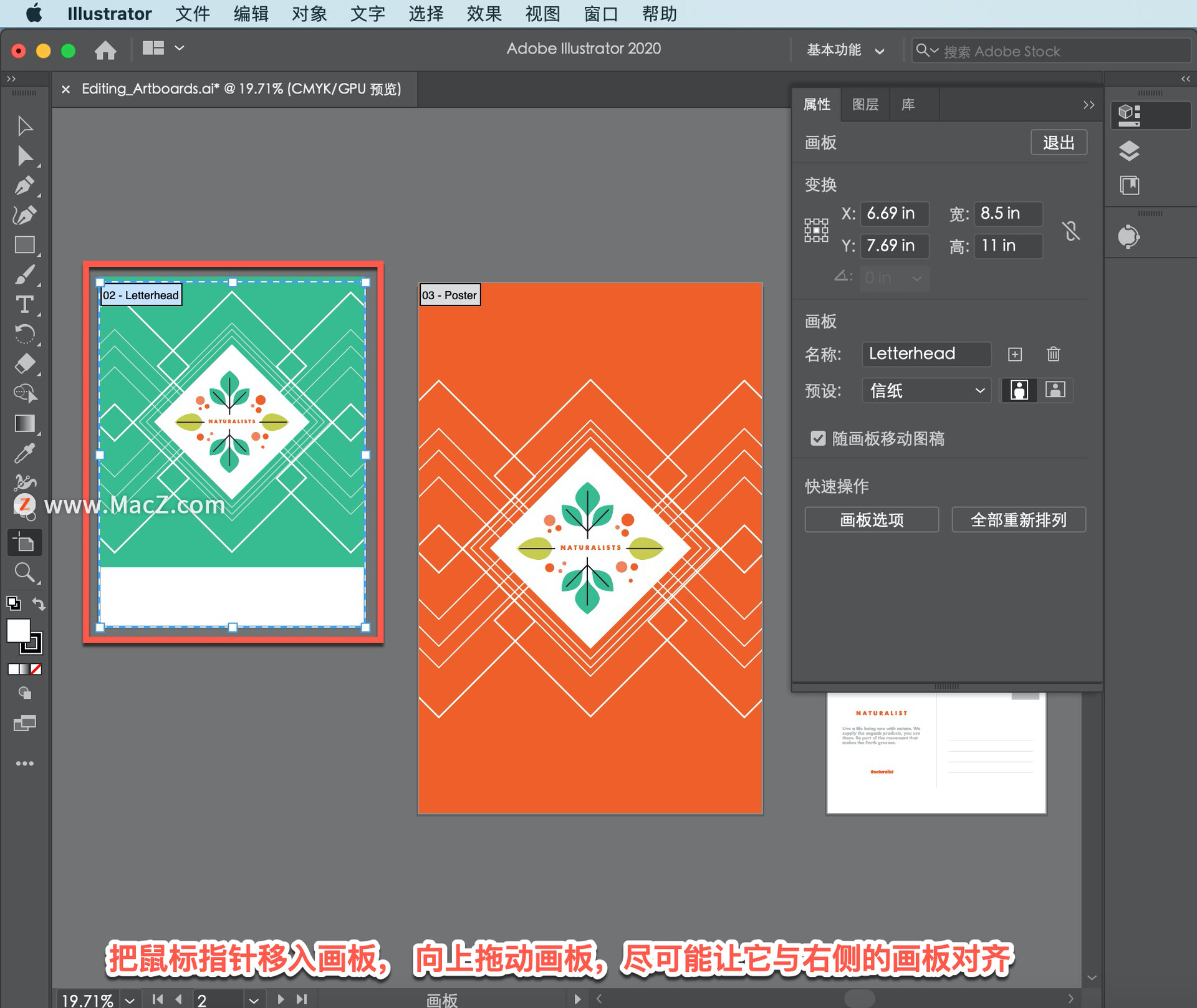This screenshot has width=1197, height=1008.
Task: Select the Rectangle tool
Action: (24, 245)
